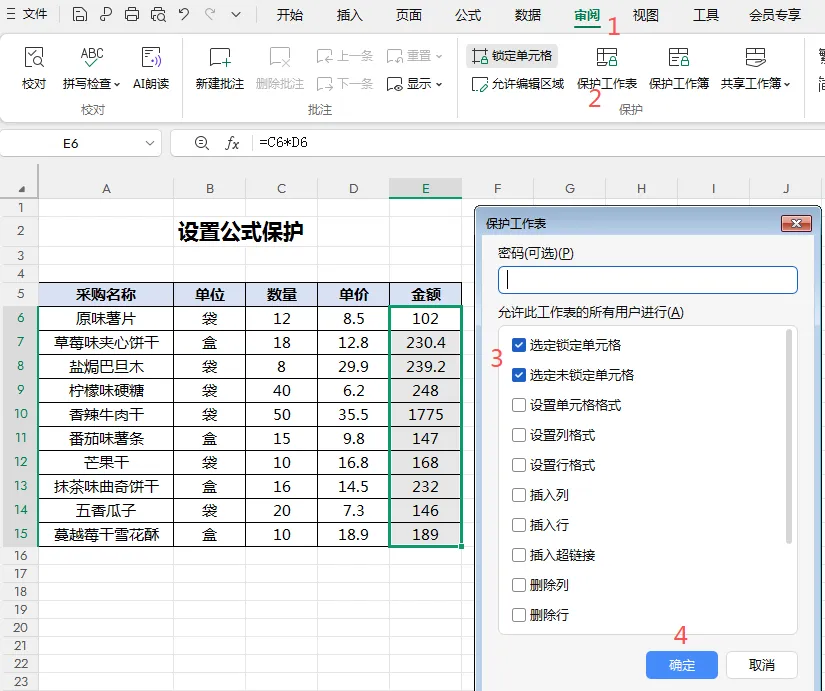Click 确定 in protect sheet dialog
Screen dimensions: 825x691
(682, 665)
